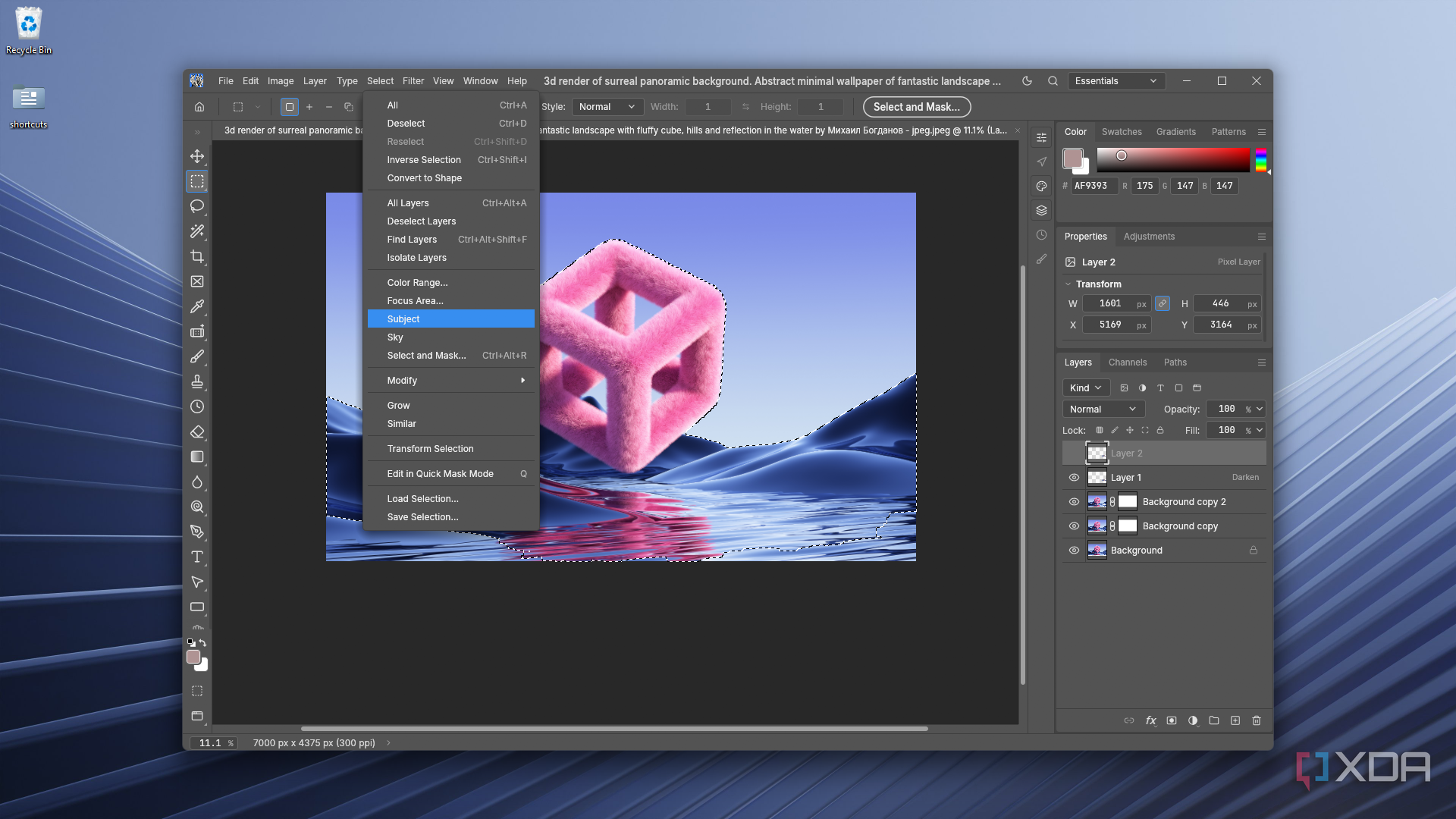Select the Pen tool
1456x819 pixels.
tap(197, 532)
